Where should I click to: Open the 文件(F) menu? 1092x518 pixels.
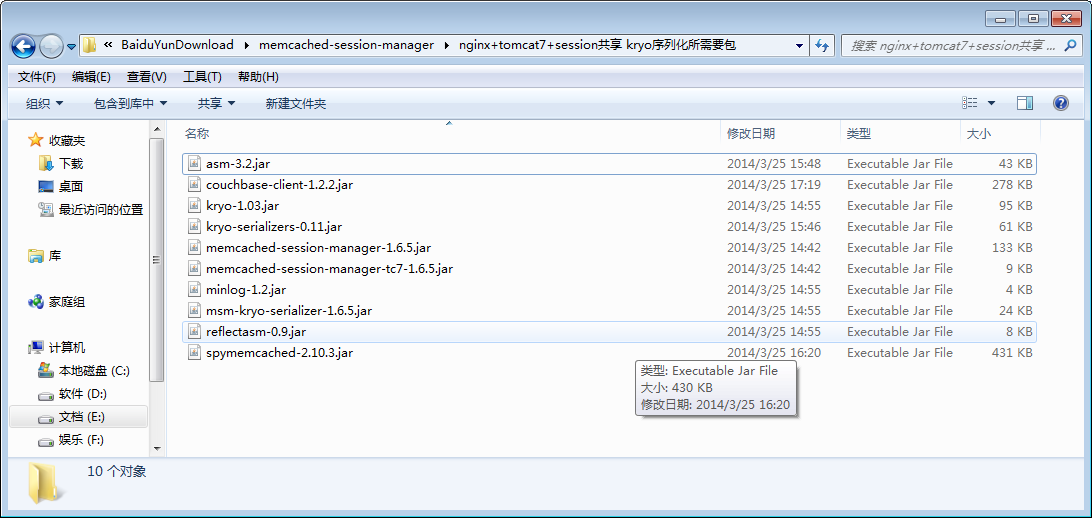[36, 77]
